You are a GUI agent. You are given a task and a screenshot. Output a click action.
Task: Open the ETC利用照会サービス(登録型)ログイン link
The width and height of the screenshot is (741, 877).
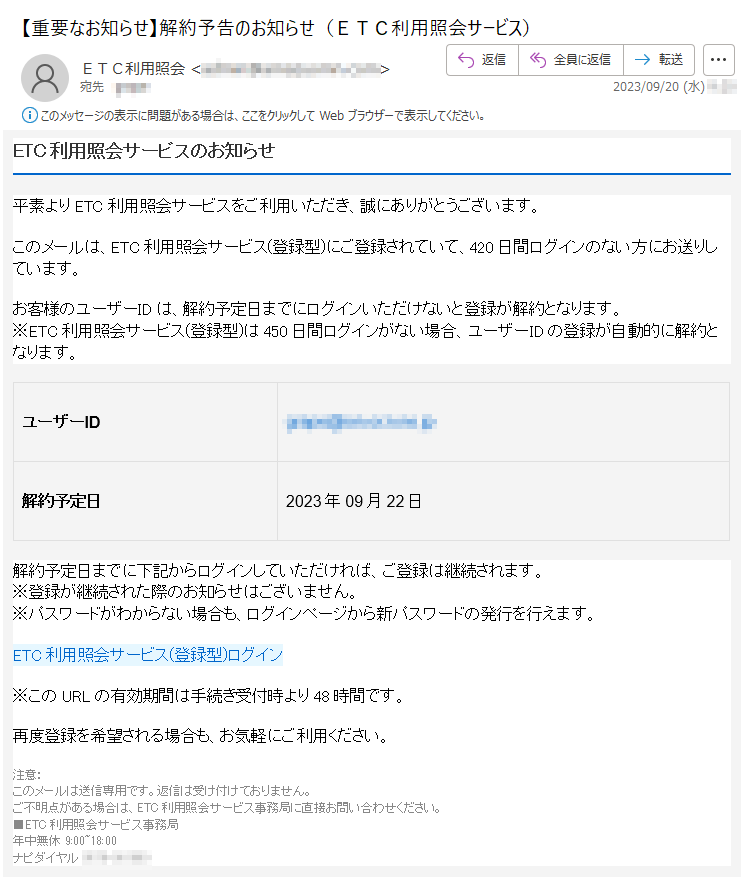(148, 654)
